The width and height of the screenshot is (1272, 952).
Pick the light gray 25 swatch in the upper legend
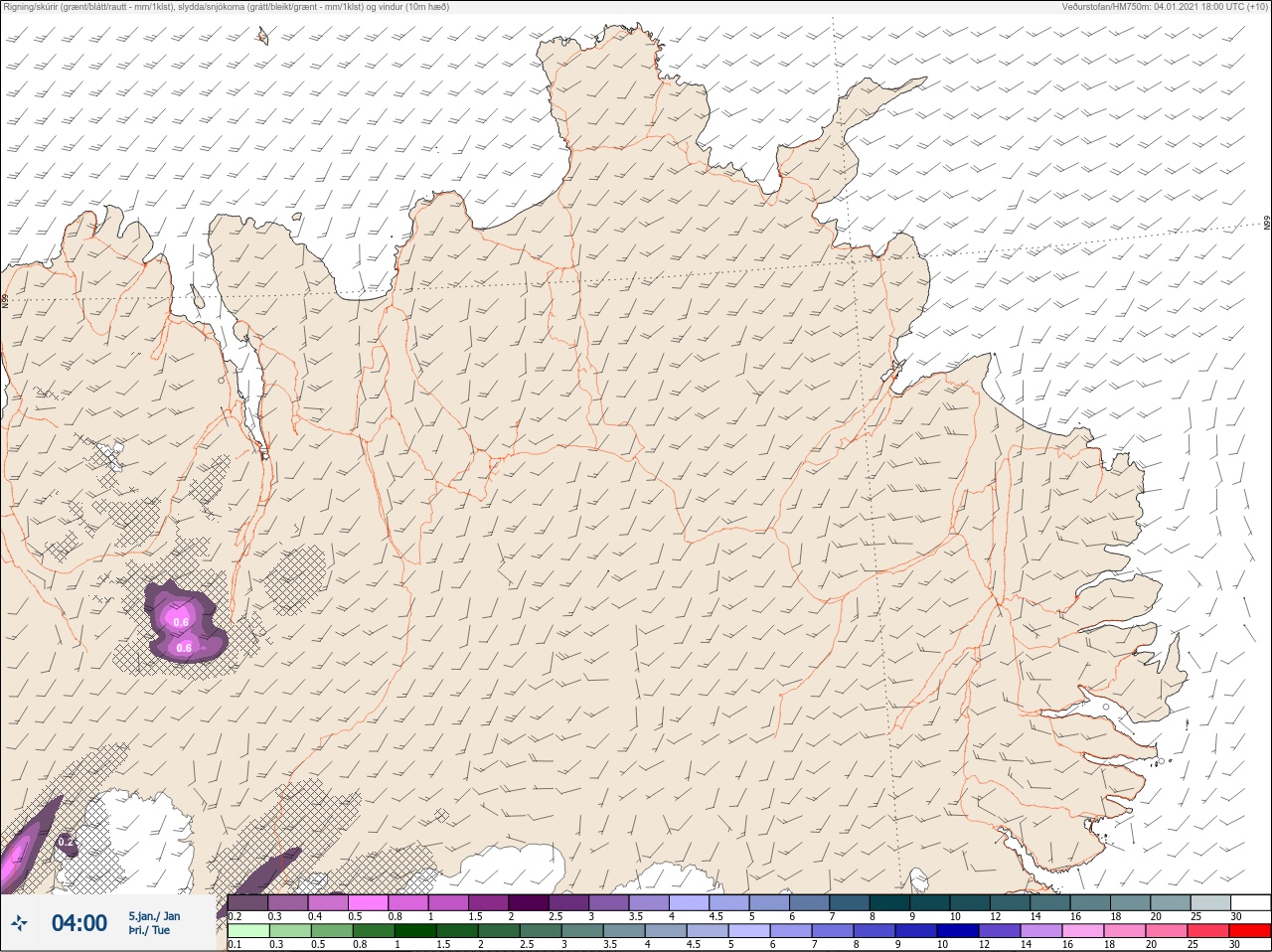click(1210, 902)
